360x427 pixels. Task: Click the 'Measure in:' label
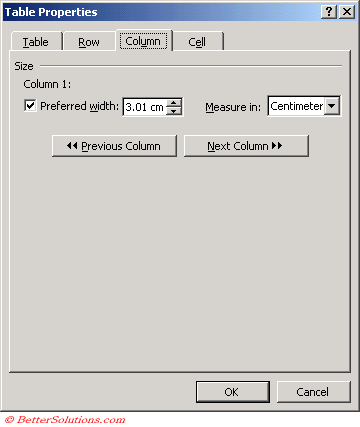[233, 107]
